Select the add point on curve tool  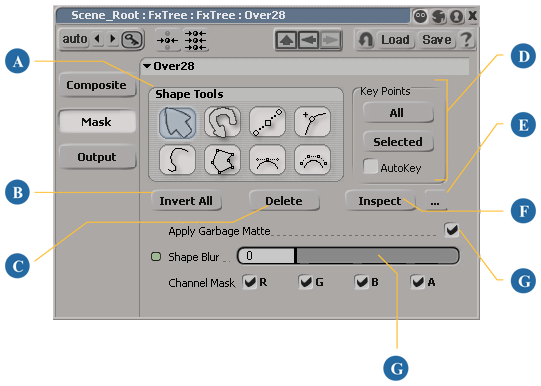click(312, 122)
